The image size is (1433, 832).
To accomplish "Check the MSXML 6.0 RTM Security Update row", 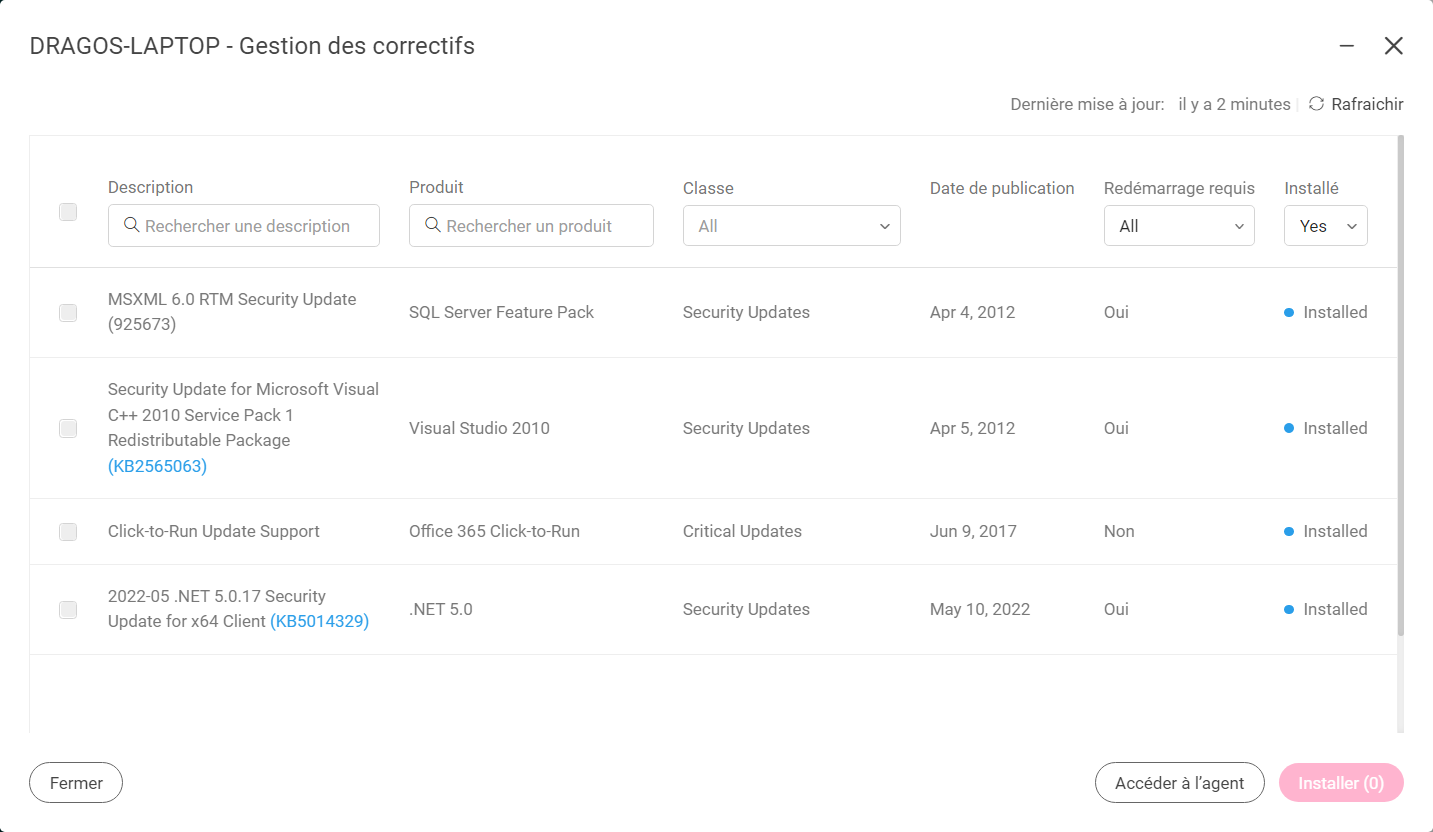I will pos(68,313).
